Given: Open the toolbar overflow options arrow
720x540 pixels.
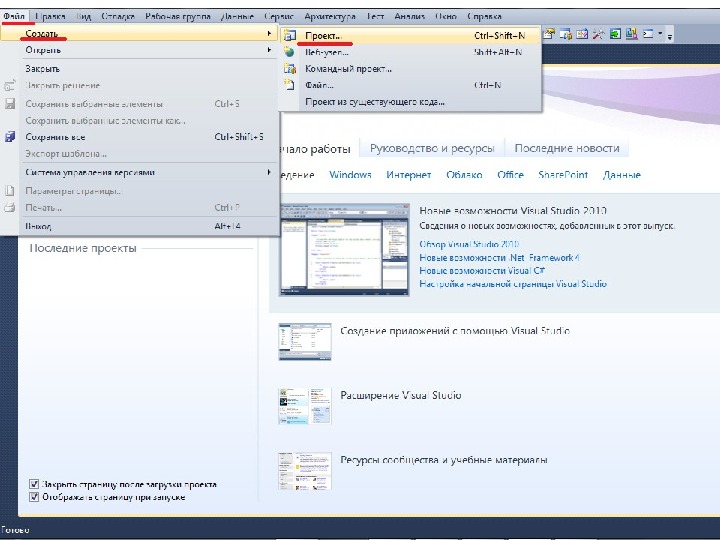Looking at the screenshot, I should click(669, 36).
